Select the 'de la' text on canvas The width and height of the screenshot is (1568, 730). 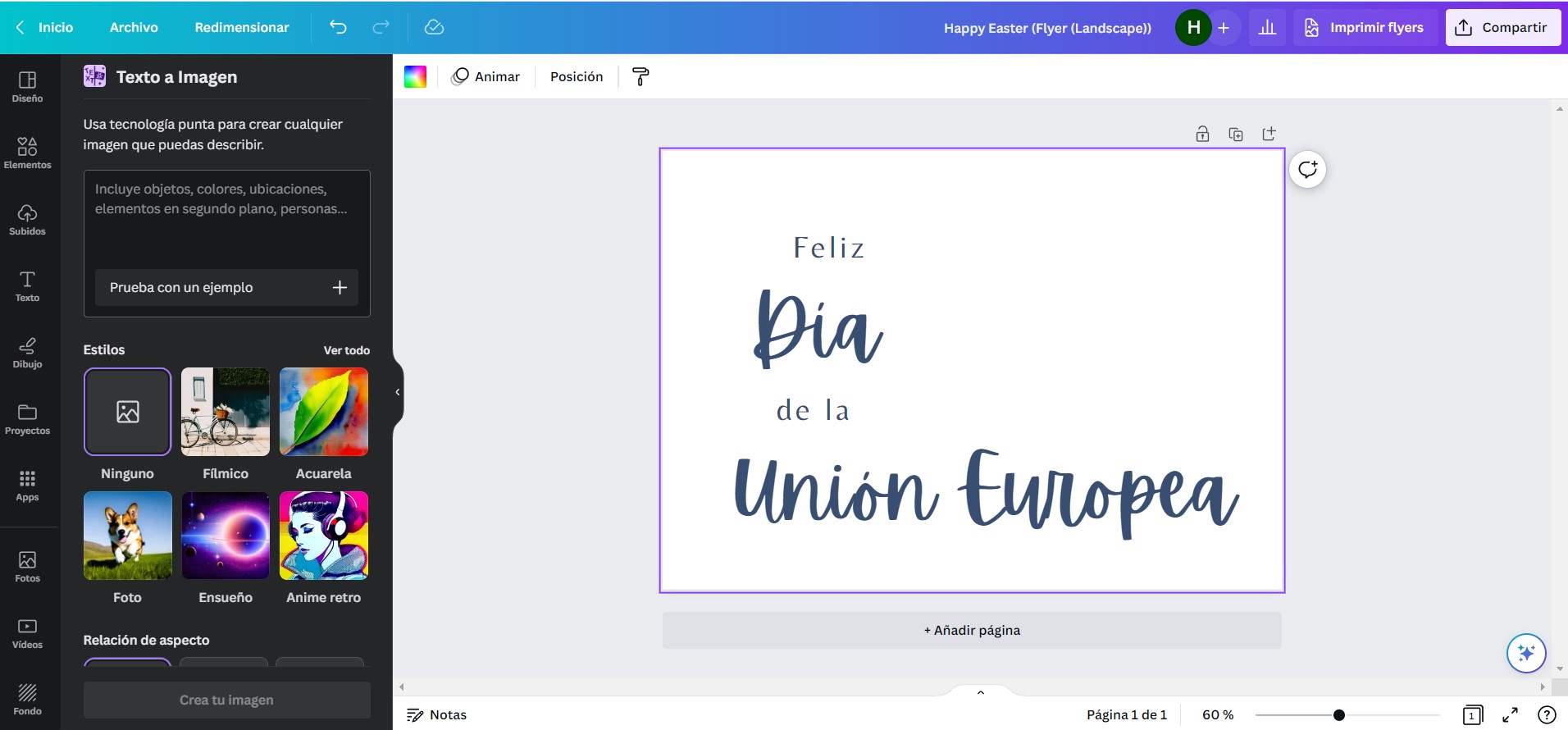(x=813, y=409)
